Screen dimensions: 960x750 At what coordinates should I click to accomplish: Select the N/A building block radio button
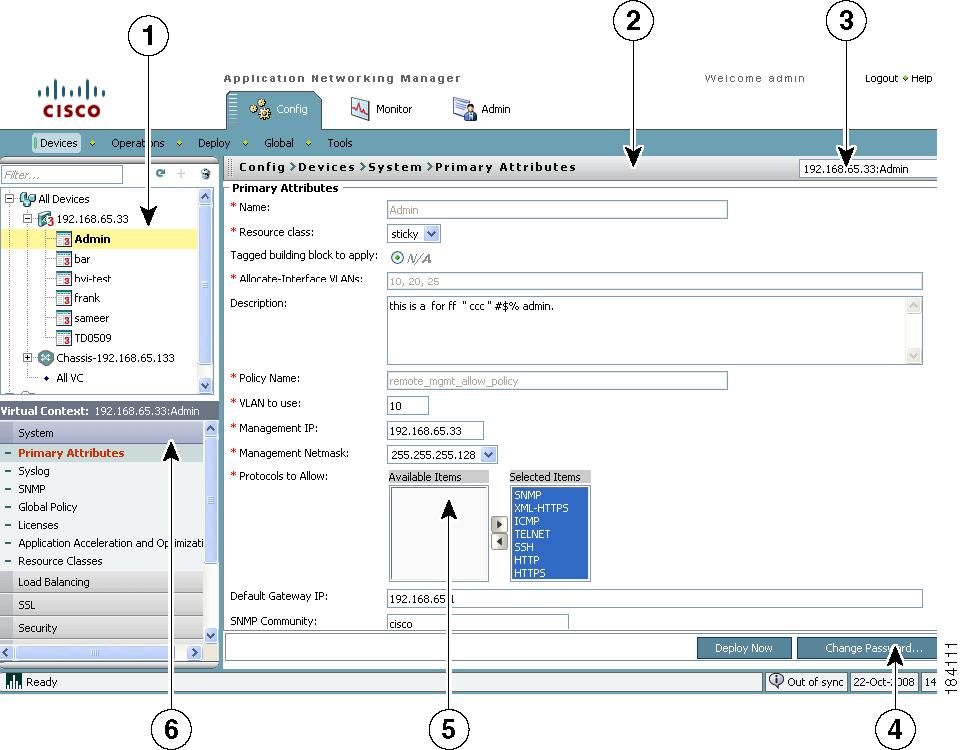[397, 258]
